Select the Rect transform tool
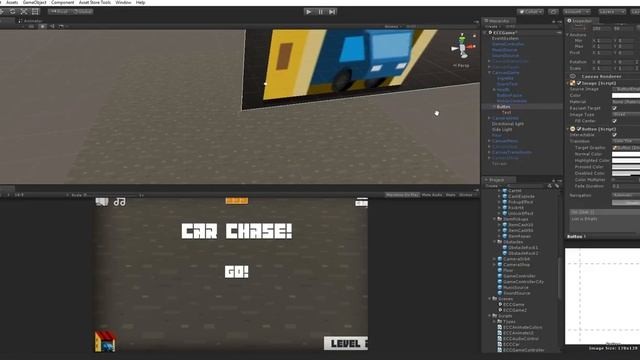The image size is (640, 360). click(35, 11)
